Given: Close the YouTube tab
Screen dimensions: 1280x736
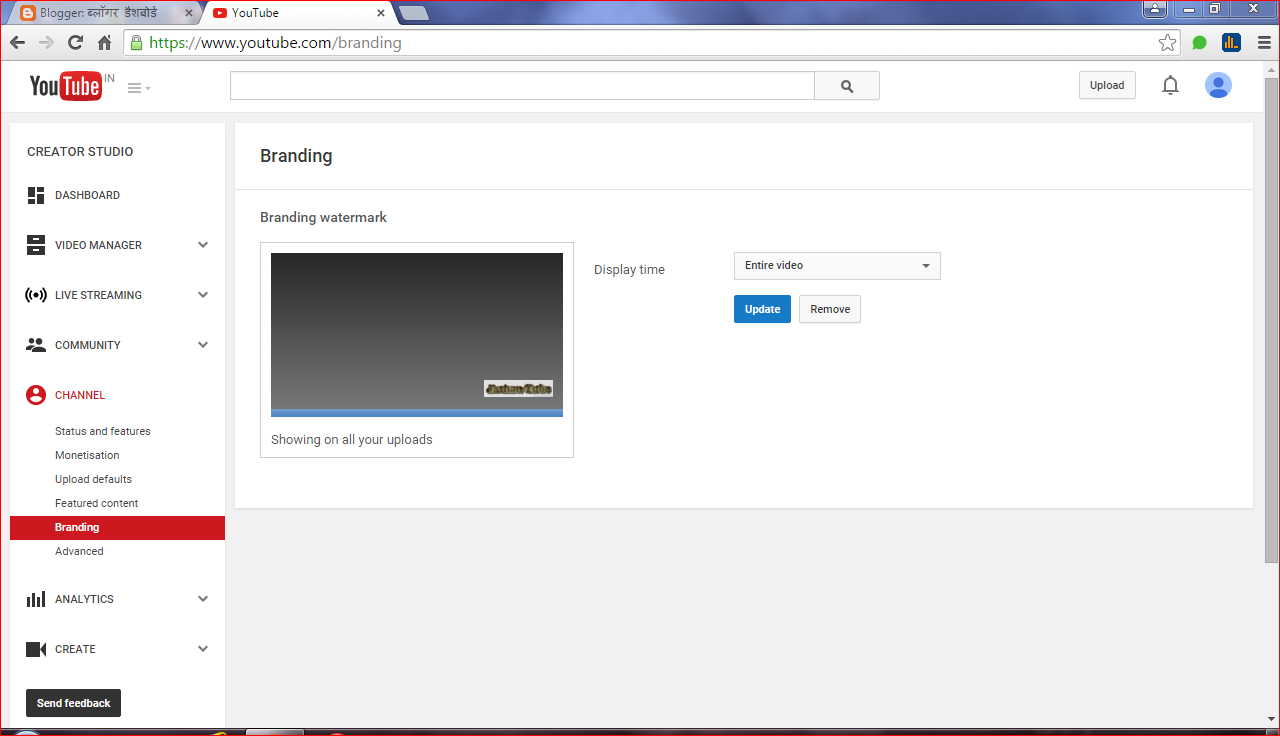Looking at the screenshot, I should [381, 13].
